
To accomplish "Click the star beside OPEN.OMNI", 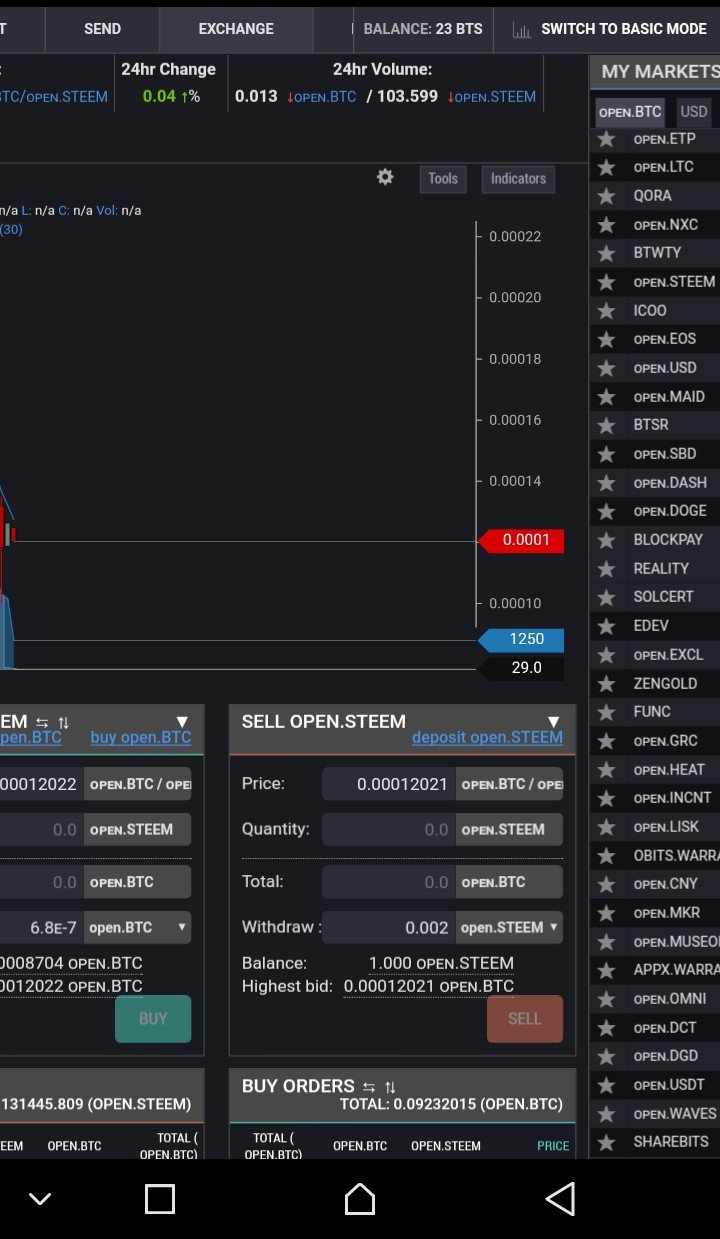I will click(606, 999).
